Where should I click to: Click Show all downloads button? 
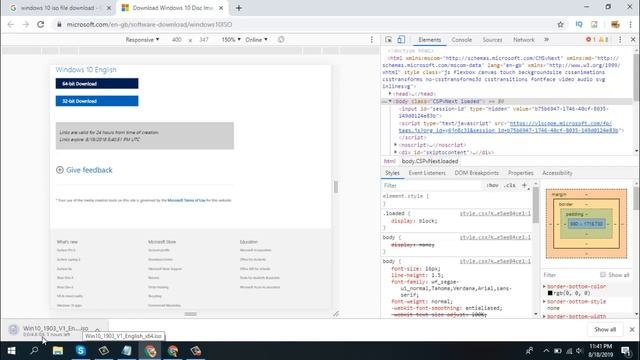[605, 329]
